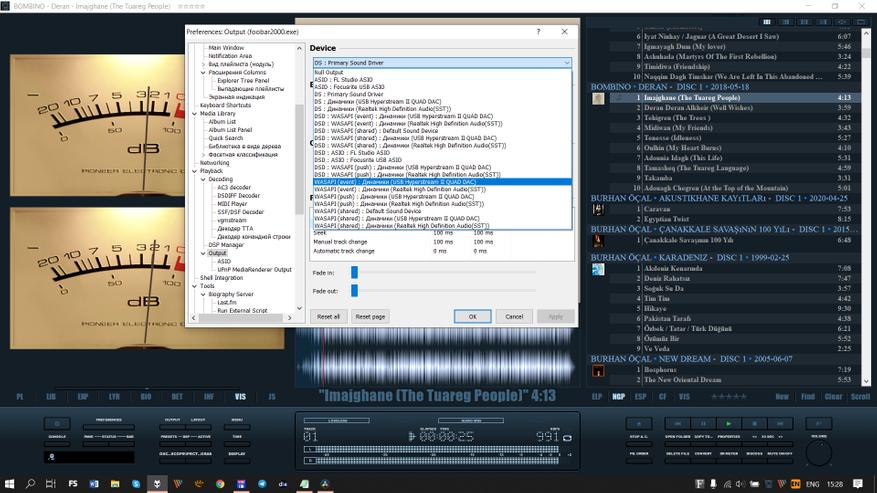Click the Bombino Deran album cover thumbnail
This screenshot has width=877, height=493.
[x=598, y=98]
